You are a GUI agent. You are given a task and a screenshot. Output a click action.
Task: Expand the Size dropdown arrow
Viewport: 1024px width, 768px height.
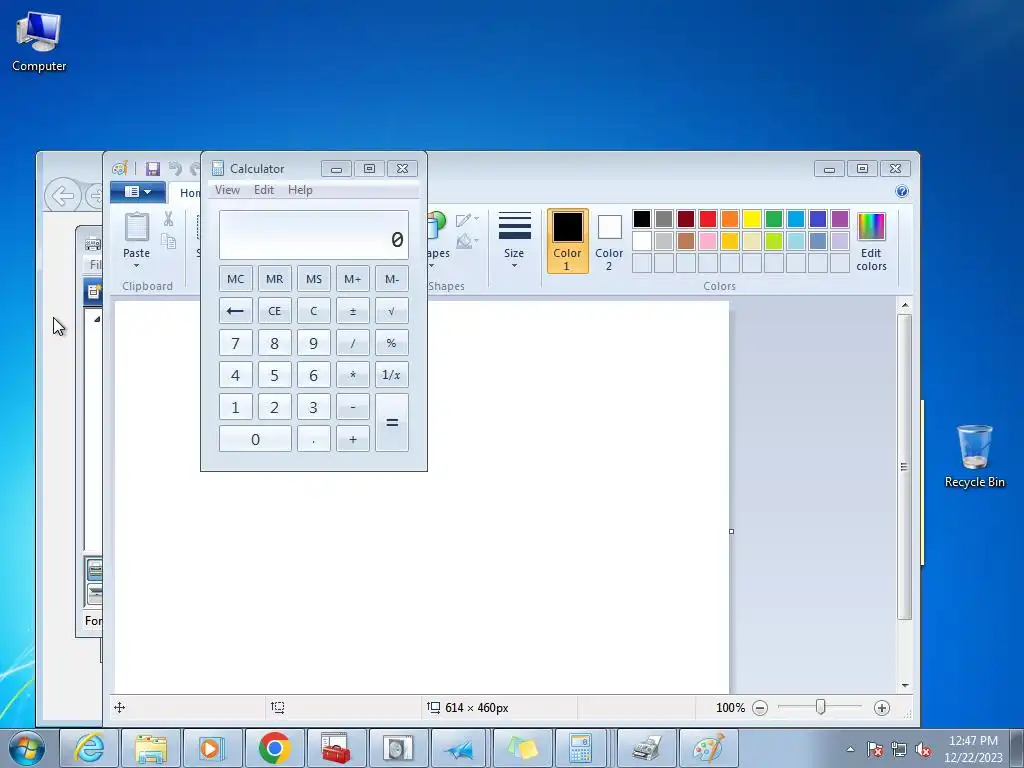click(514, 265)
